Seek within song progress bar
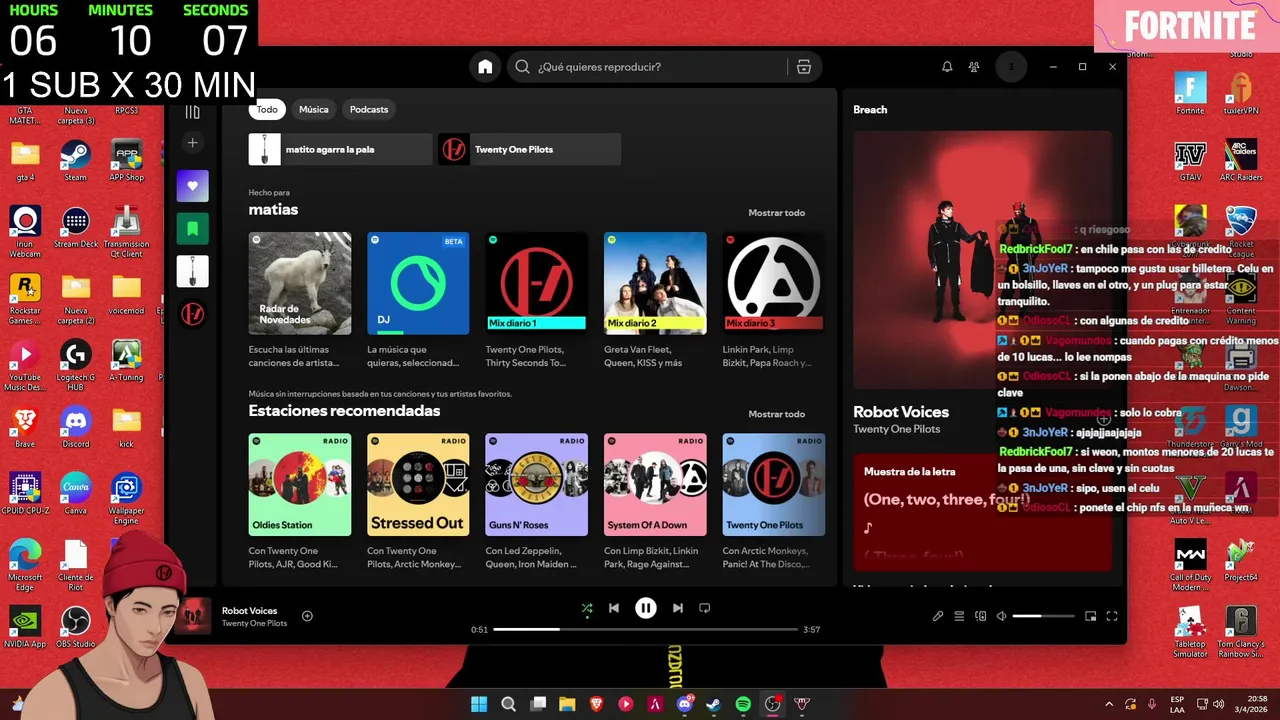 [x=645, y=629]
